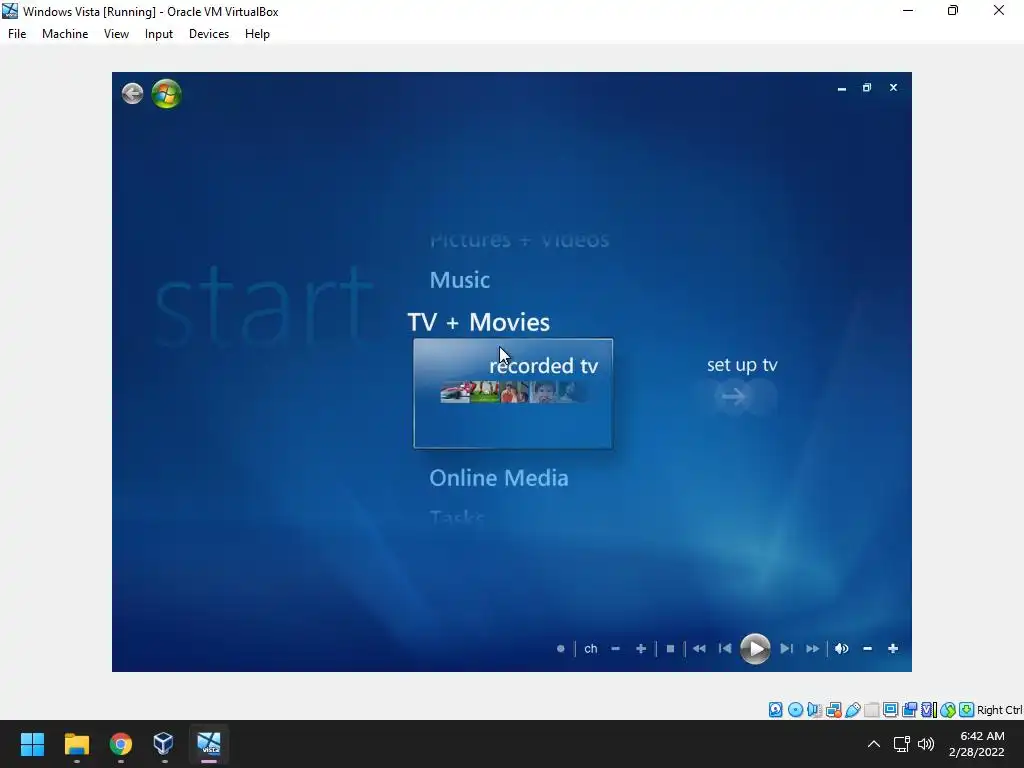Viewport: 1024px width, 768px height.
Task: Open File Explorer from taskbar
Action: click(76, 744)
